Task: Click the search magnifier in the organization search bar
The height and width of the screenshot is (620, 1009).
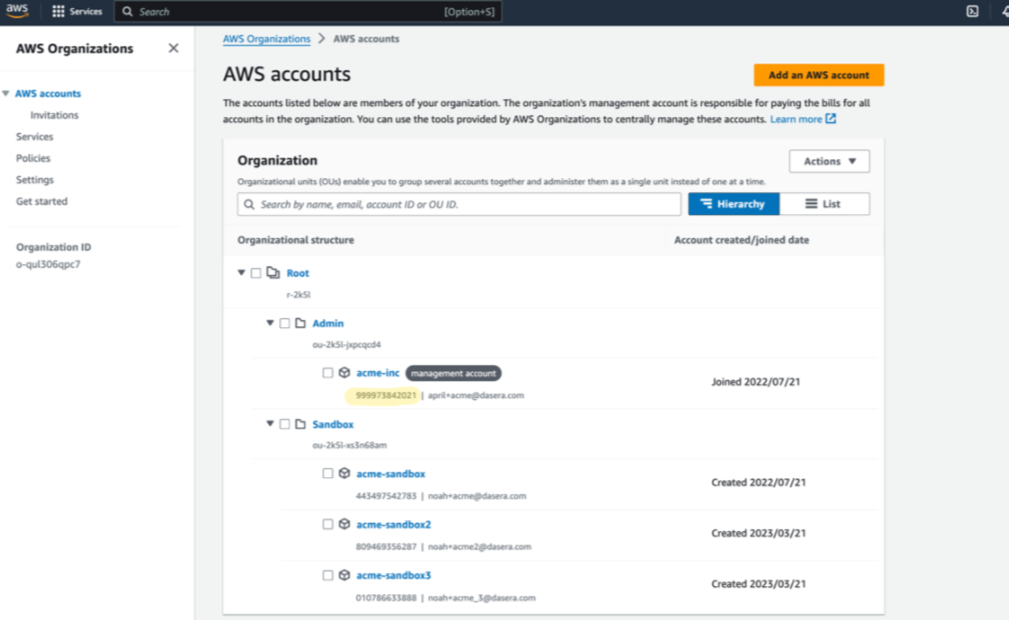Action: (x=249, y=204)
